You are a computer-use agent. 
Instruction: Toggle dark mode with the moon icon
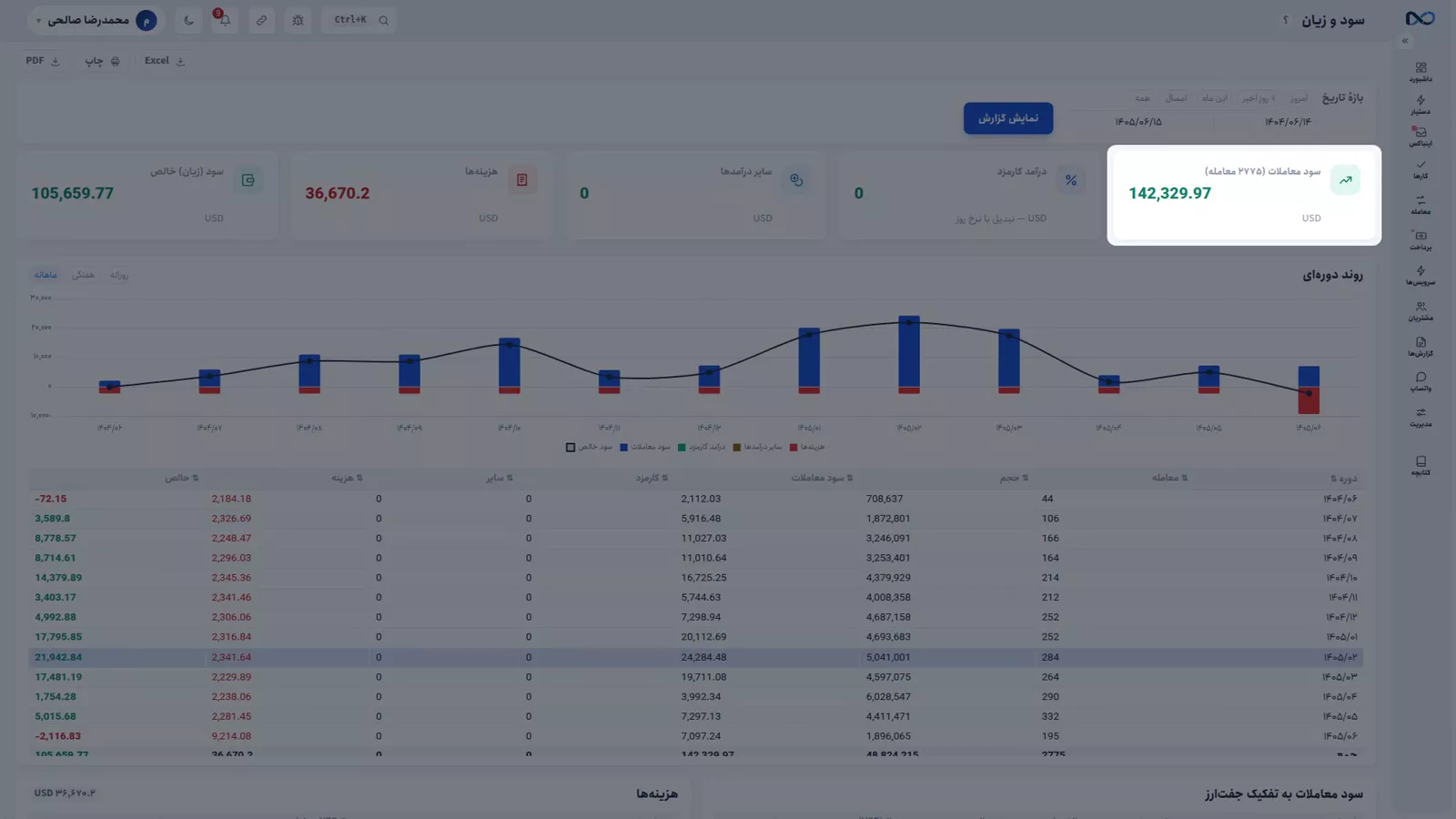[188, 20]
